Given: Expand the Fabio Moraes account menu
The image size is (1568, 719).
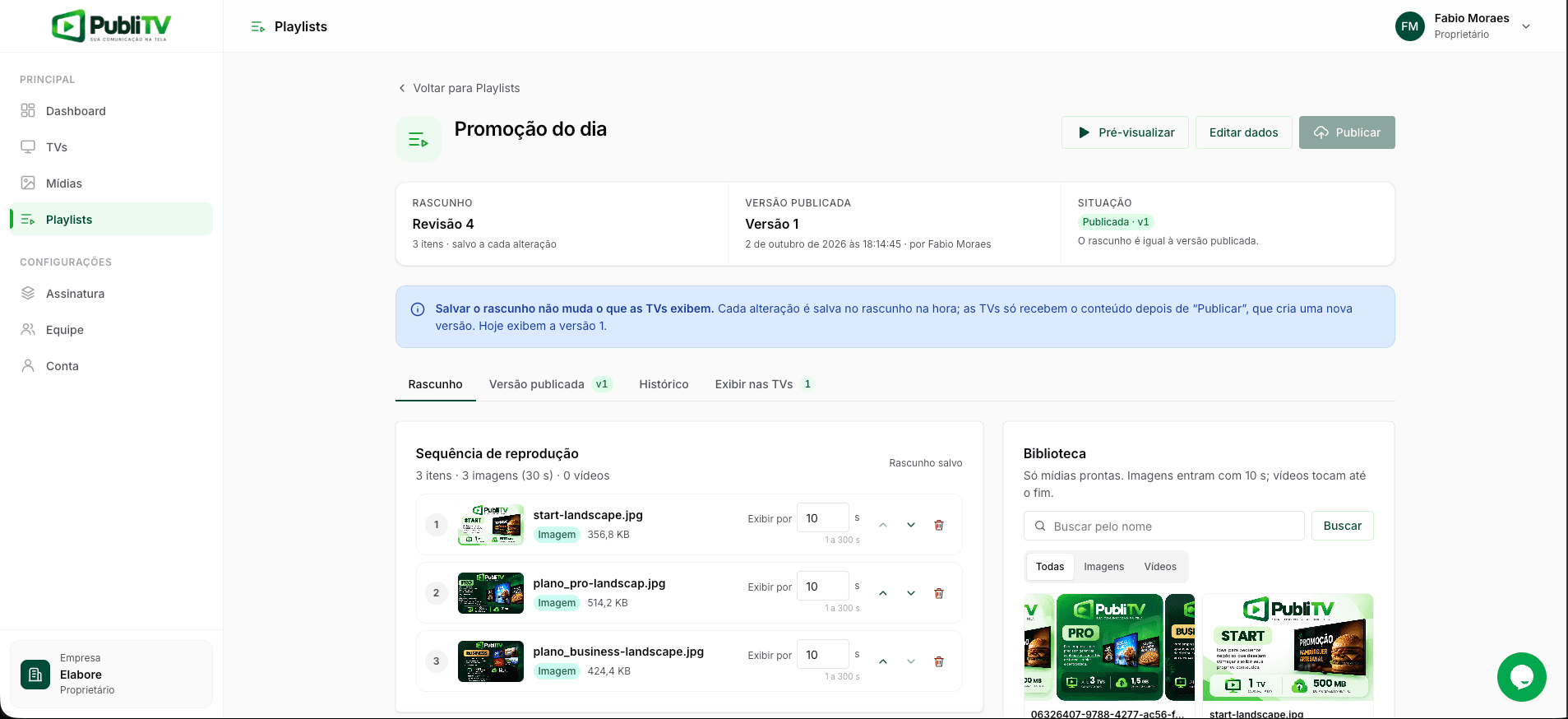Looking at the screenshot, I should tap(1526, 26).
